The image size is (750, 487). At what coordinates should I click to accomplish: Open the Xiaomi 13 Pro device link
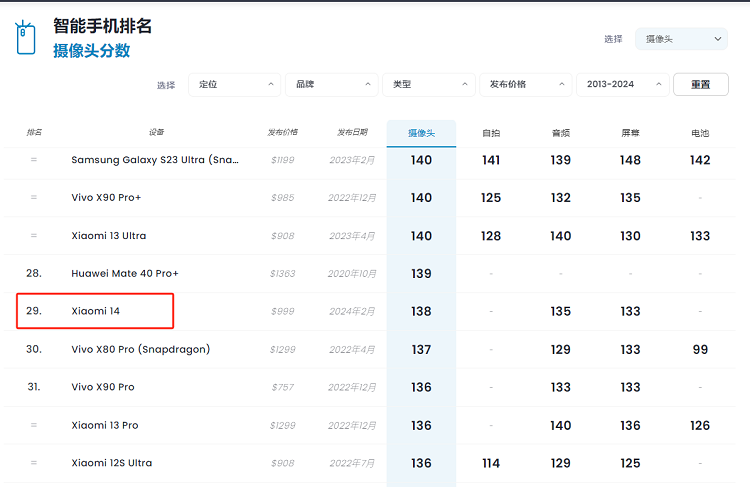point(105,425)
